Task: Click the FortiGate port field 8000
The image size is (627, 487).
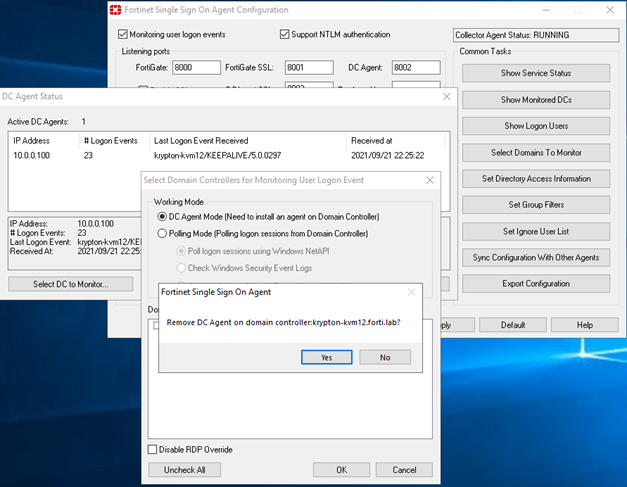Action: (x=196, y=68)
